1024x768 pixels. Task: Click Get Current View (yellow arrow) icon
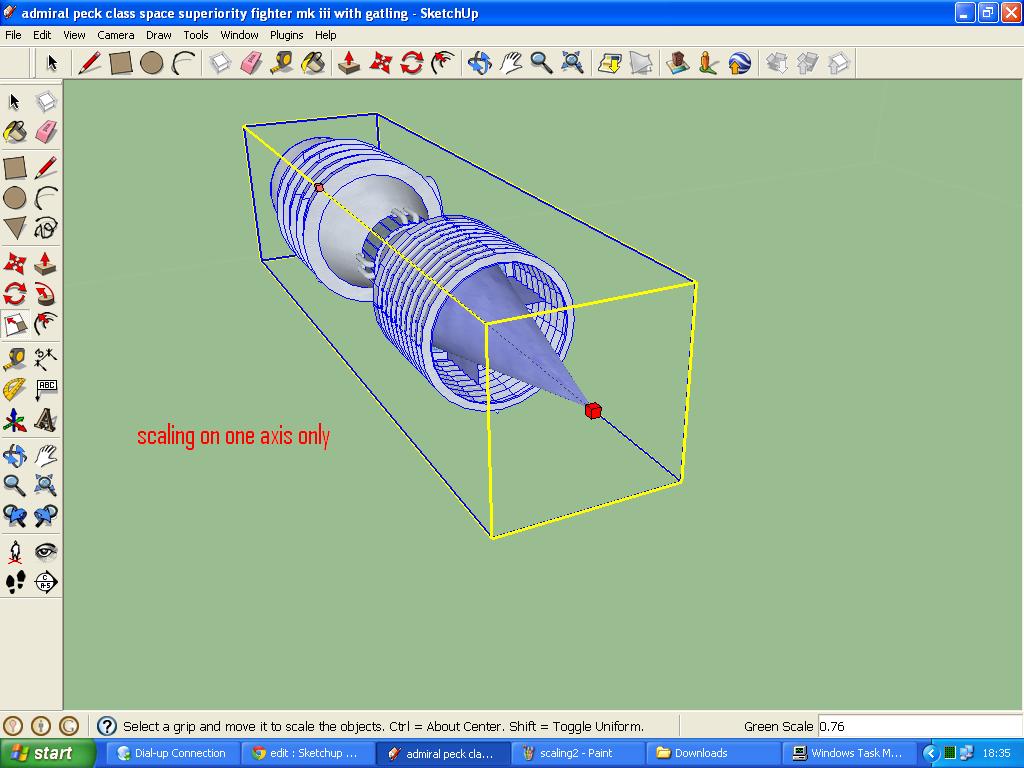coord(609,63)
